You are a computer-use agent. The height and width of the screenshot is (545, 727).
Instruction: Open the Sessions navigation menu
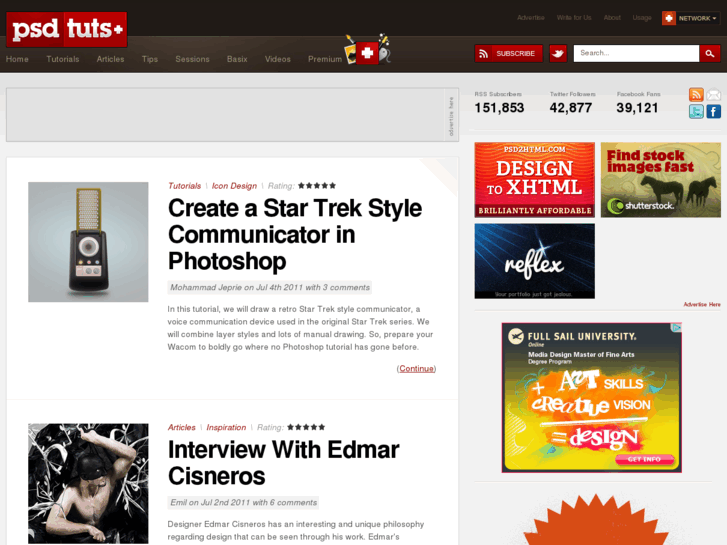point(192,59)
